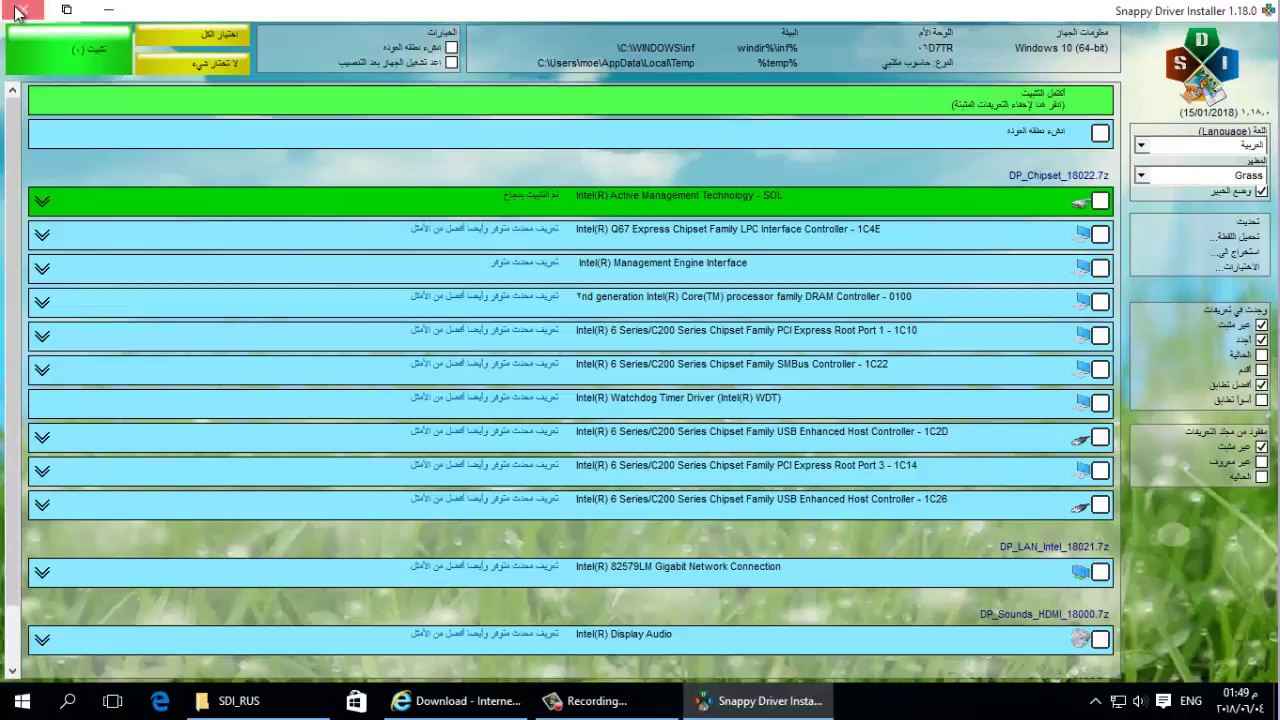Screen dimensions: 1280x720
Task: Click the Active Management Technology SOL device icon
Action: tap(1080, 202)
